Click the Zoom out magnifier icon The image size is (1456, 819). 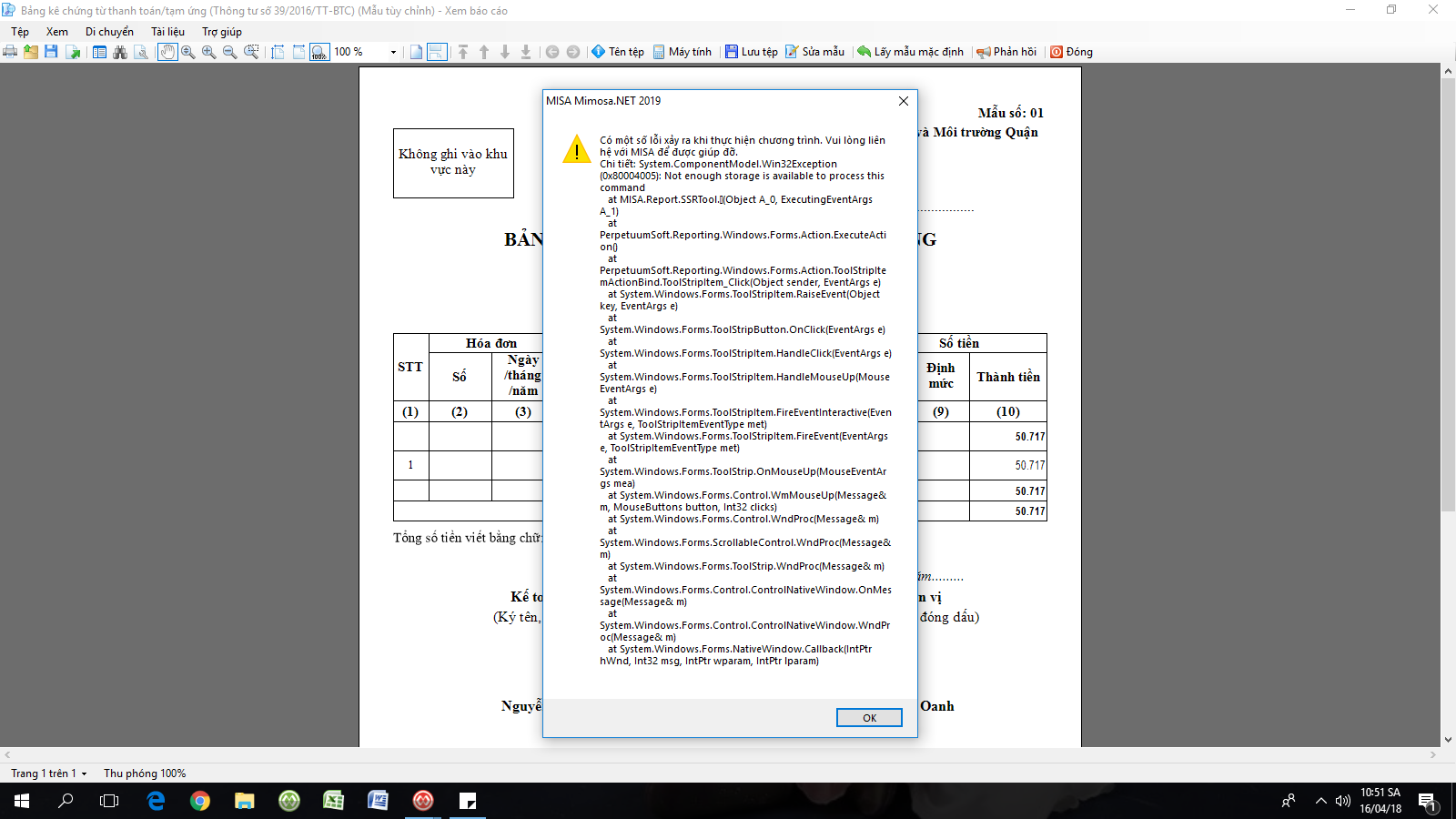pyautogui.click(x=230, y=52)
